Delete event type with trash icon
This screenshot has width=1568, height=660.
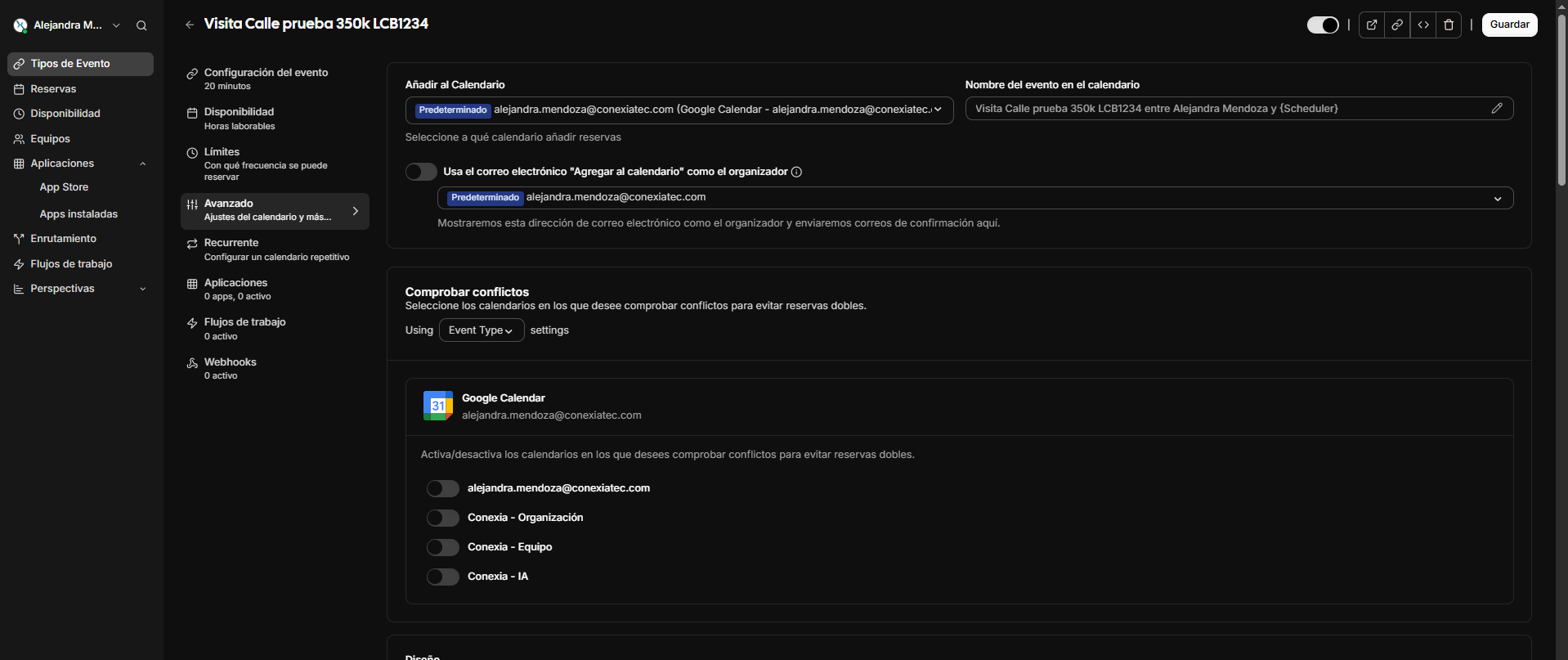point(1449,25)
